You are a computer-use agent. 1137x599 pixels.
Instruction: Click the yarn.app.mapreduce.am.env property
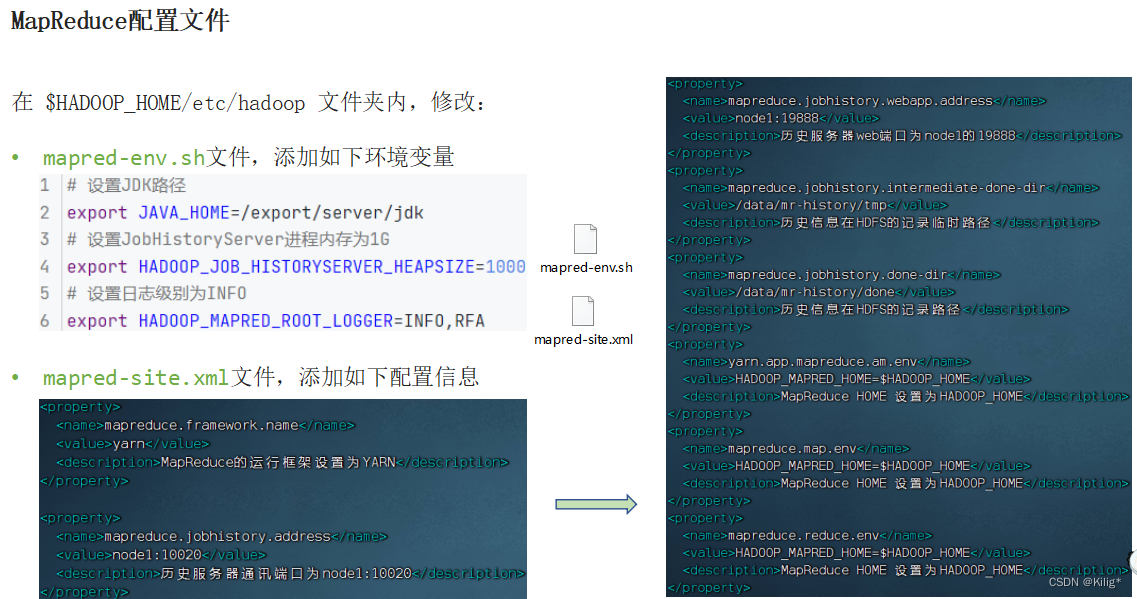coord(823,361)
